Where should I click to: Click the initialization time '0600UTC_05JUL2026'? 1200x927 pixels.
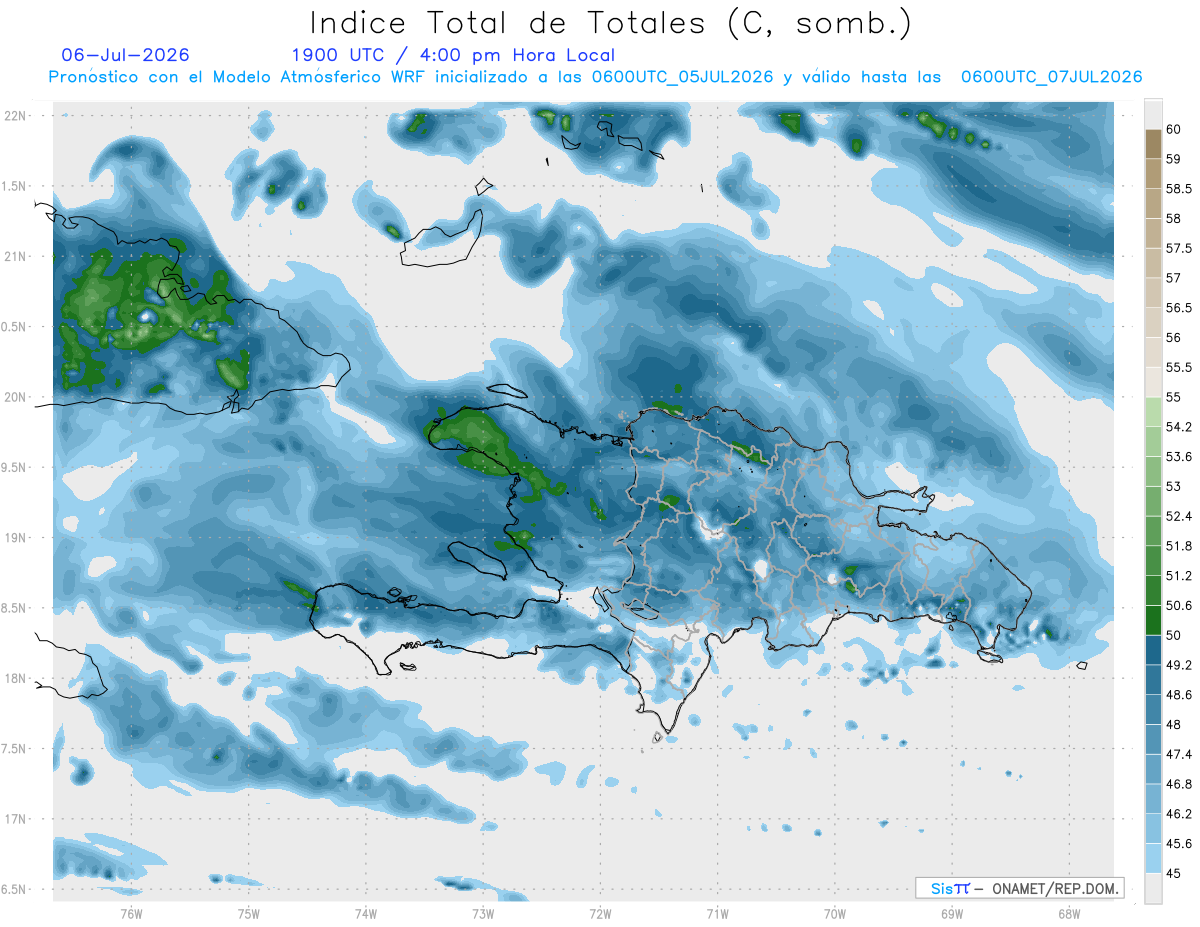(682, 77)
